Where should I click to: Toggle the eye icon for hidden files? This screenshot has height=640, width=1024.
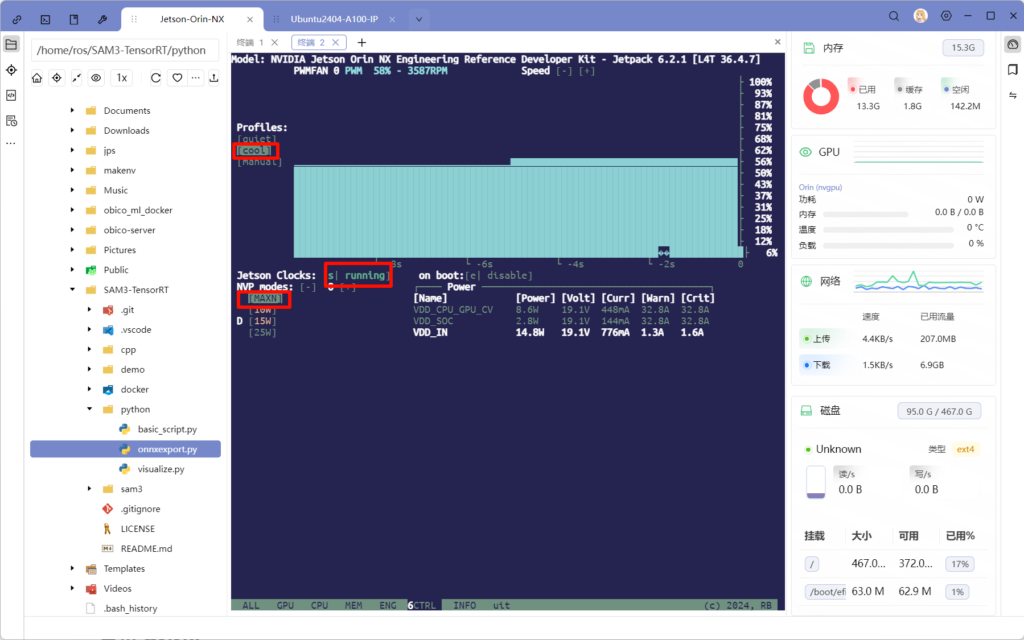click(x=96, y=78)
